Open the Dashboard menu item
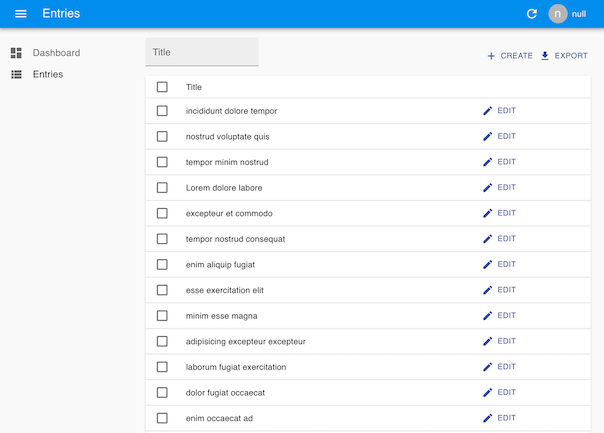604x433 pixels. click(x=56, y=53)
